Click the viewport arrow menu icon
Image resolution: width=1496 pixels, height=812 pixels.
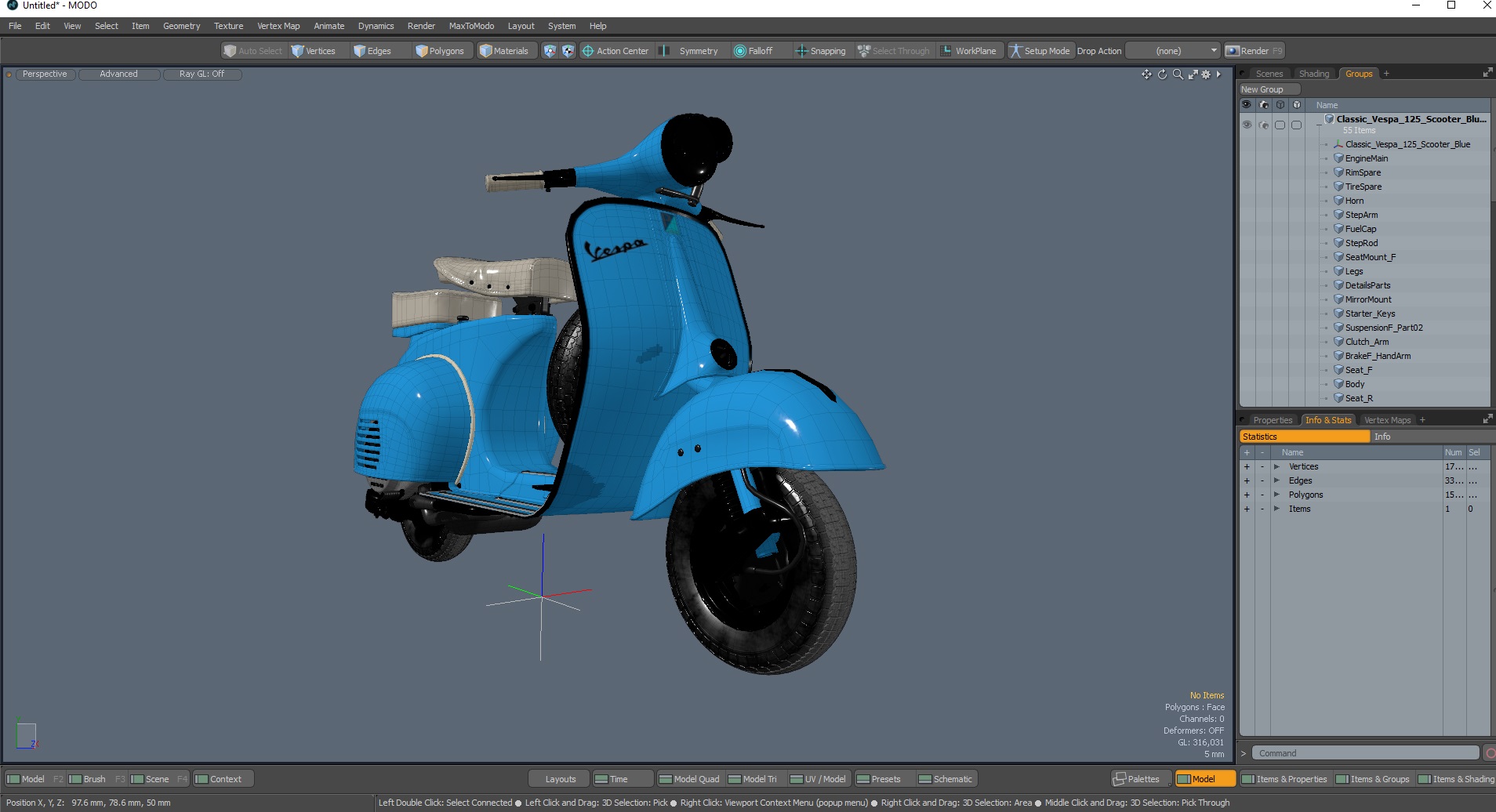[1218, 74]
